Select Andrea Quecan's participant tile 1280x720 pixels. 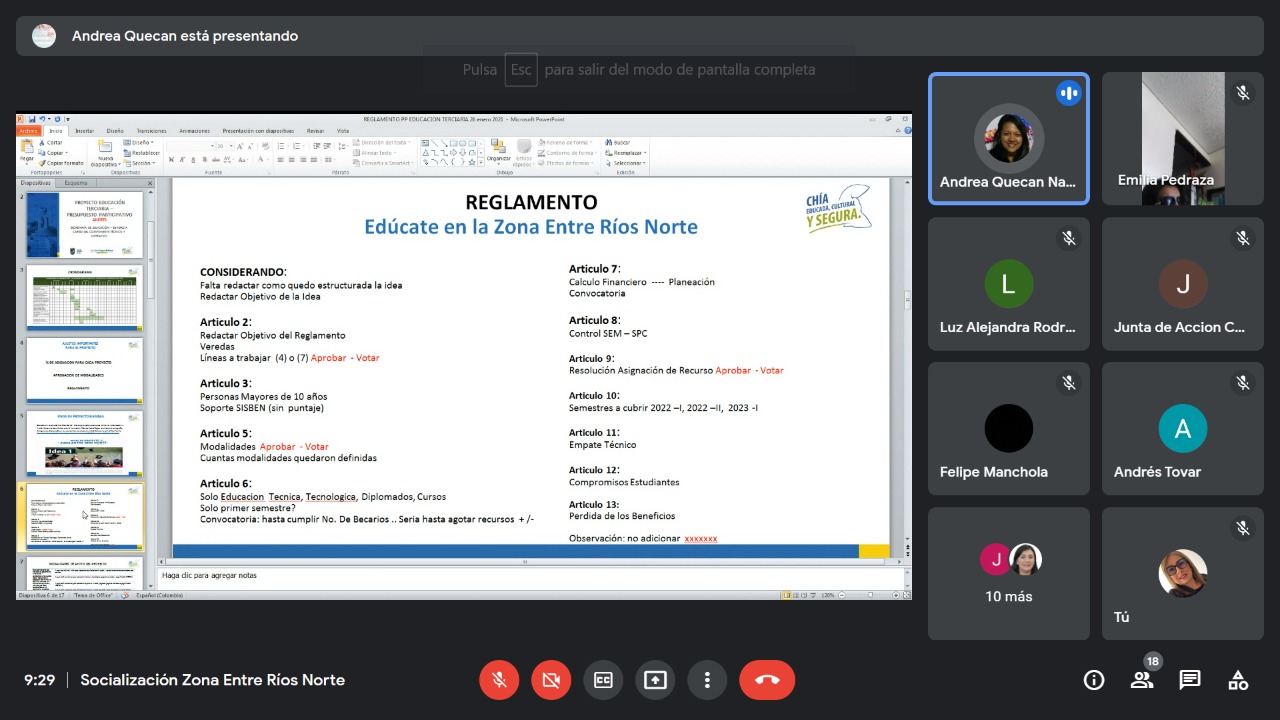pos(1009,139)
